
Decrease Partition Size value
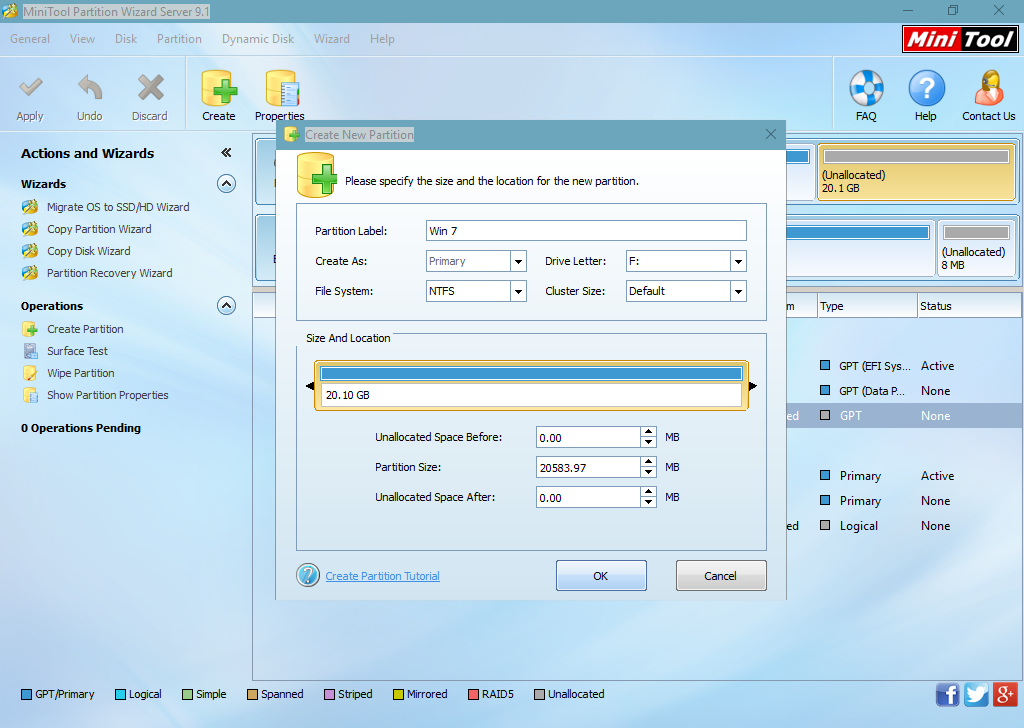point(648,472)
